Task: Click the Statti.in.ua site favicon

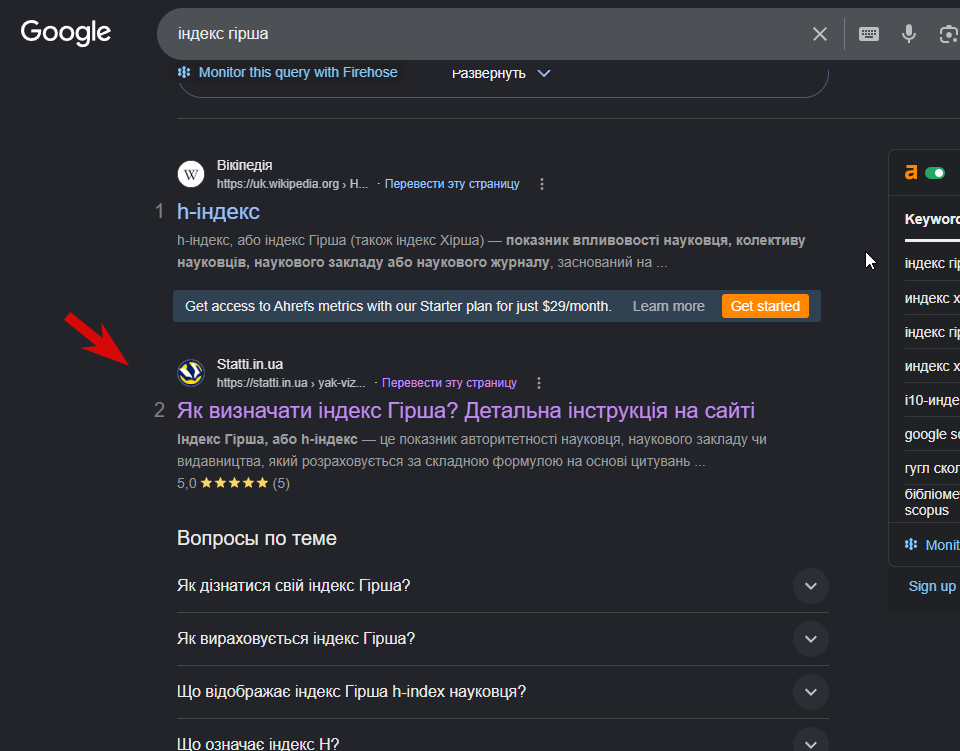Action: click(191, 373)
